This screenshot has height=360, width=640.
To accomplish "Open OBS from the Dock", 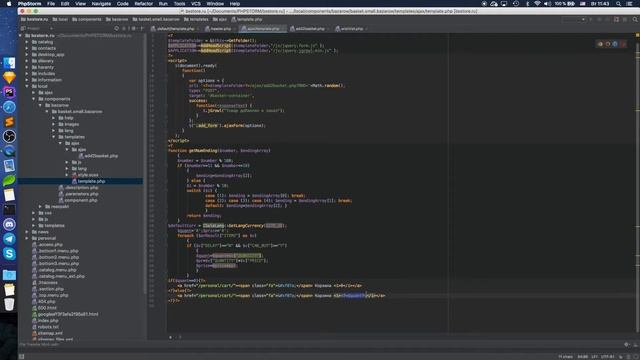I will (9, 136).
